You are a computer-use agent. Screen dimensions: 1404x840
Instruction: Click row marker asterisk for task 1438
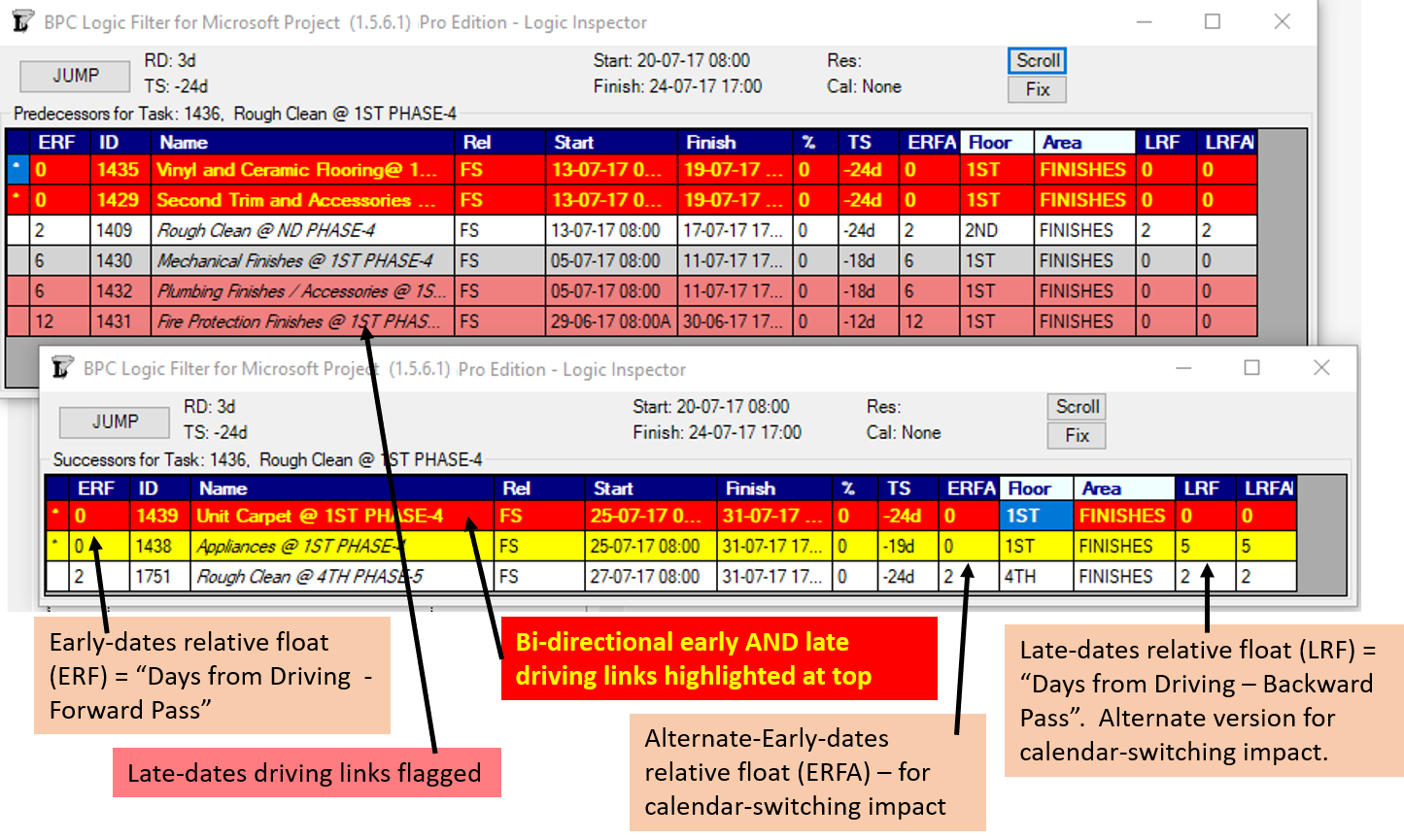tap(58, 546)
